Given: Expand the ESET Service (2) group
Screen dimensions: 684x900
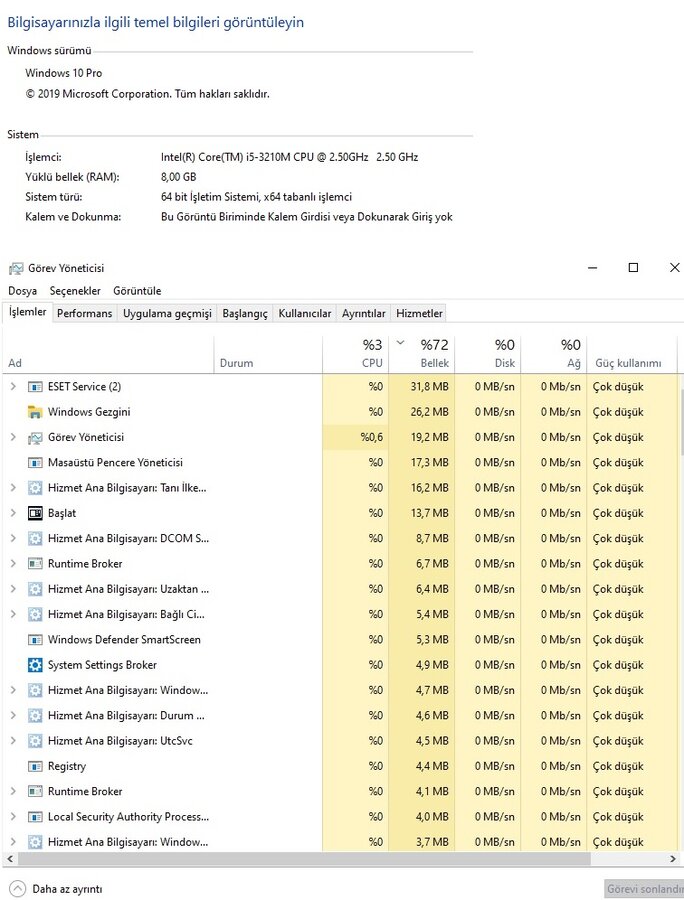Looking at the screenshot, I should point(13,387).
